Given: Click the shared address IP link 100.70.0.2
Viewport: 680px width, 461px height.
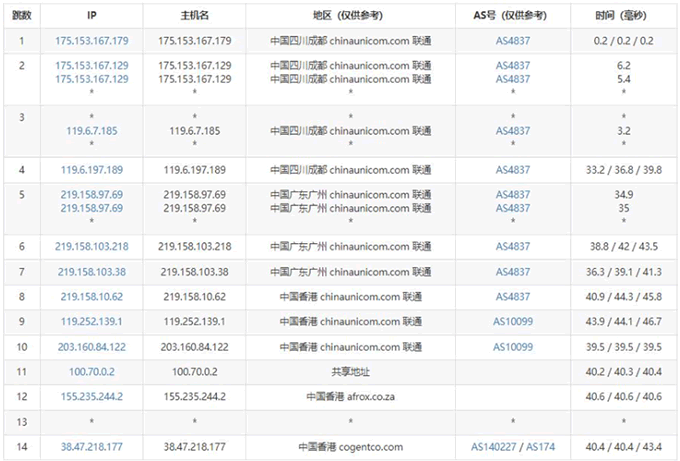Looking at the screenshot, I should [92, 372].
